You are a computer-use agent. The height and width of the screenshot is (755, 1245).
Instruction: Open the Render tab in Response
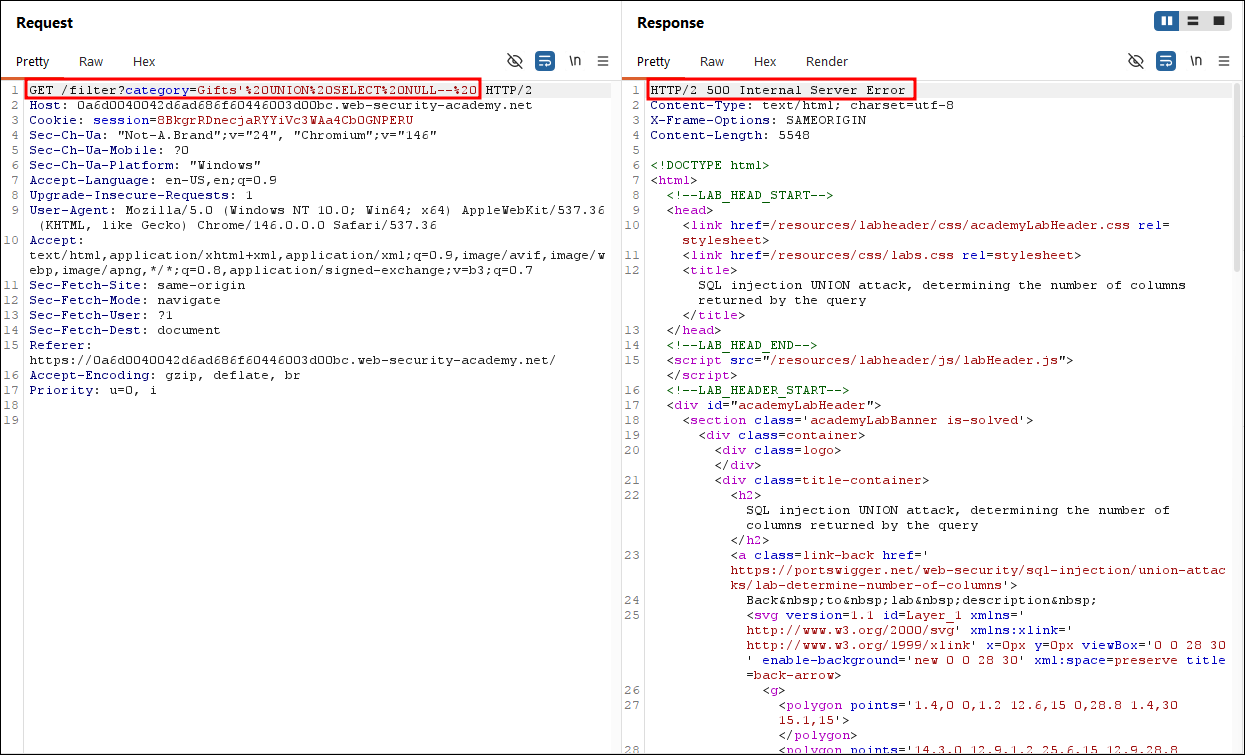coord(827,62)
